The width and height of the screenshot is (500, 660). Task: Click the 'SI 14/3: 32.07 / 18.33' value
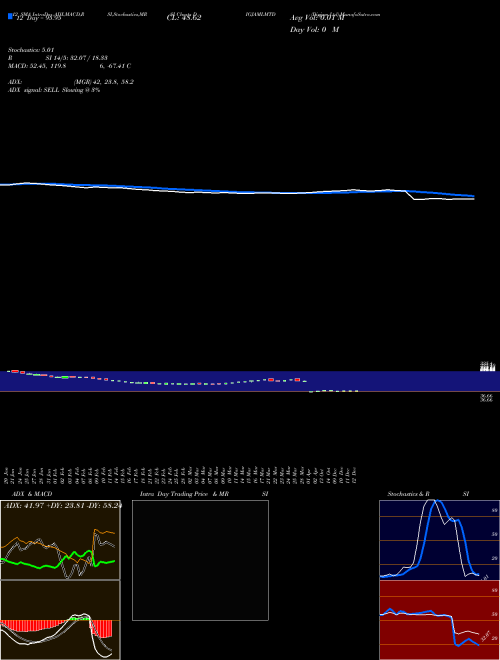point(77,58)
